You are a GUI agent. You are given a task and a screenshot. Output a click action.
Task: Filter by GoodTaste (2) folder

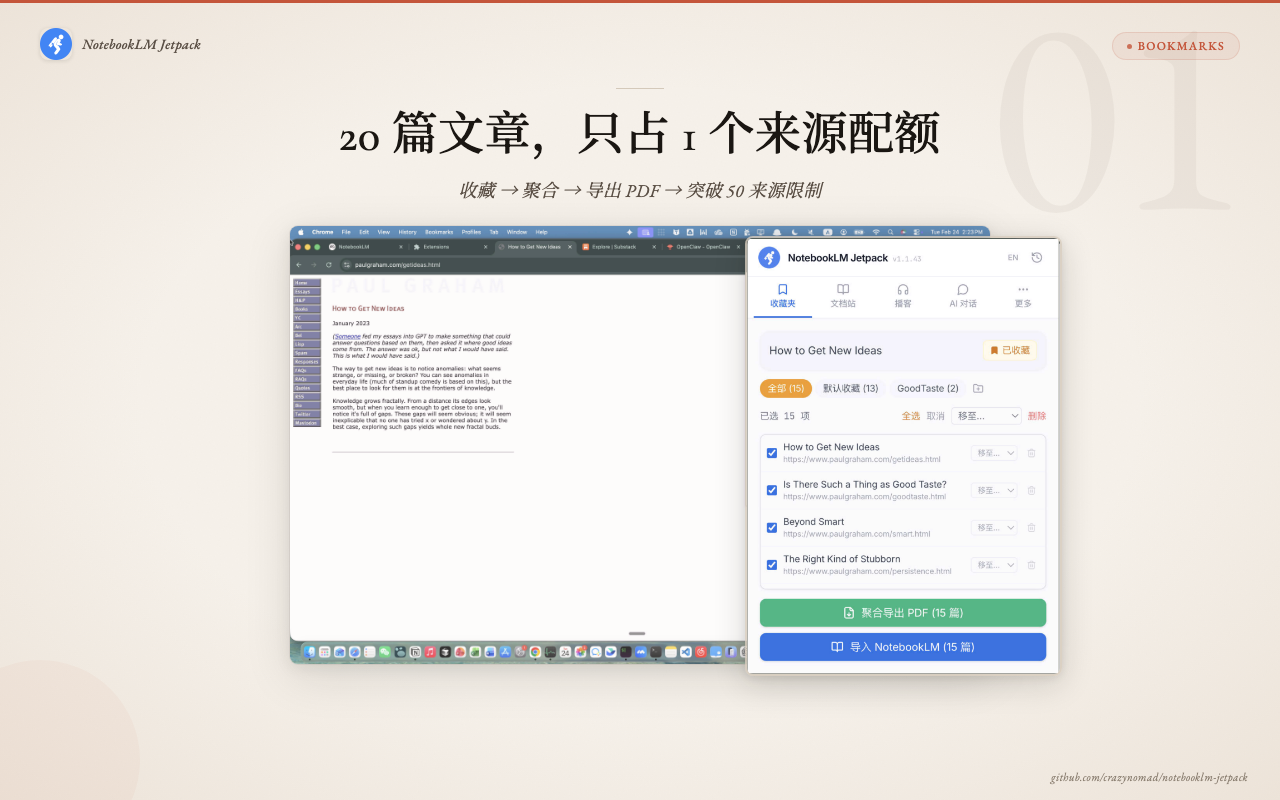point(928,388)
